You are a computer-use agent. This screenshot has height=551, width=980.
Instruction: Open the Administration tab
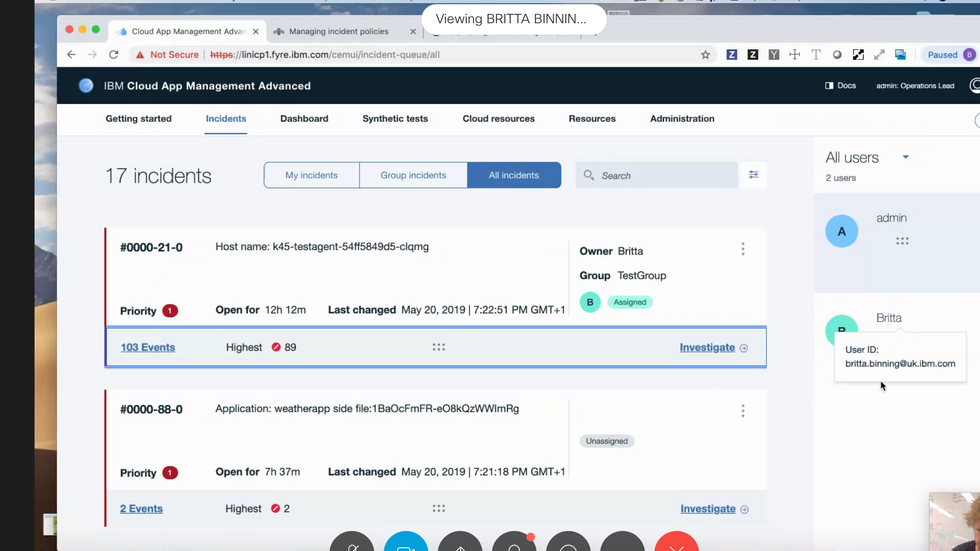(x=682, y=119)
